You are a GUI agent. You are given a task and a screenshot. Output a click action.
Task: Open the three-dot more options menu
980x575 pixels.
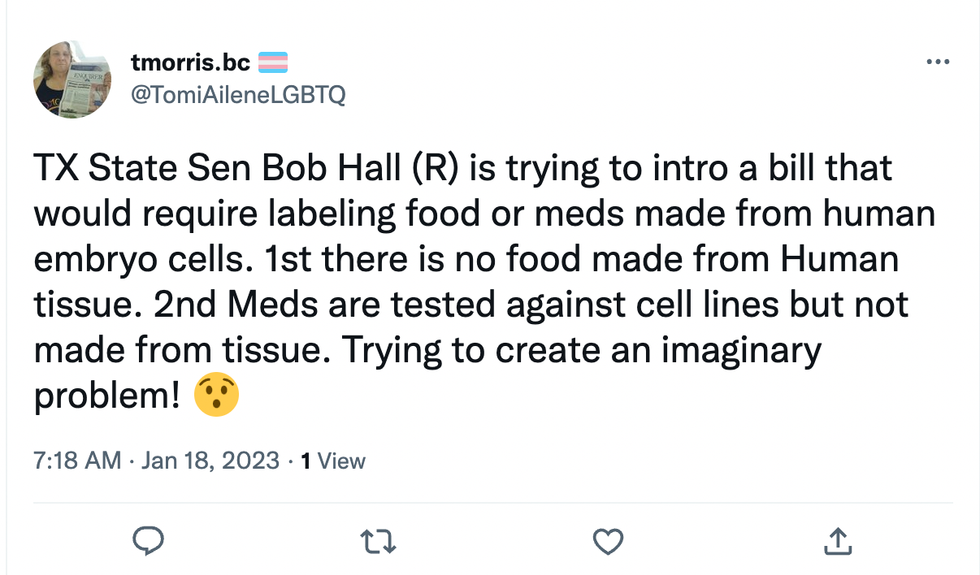tap(937, 62)
